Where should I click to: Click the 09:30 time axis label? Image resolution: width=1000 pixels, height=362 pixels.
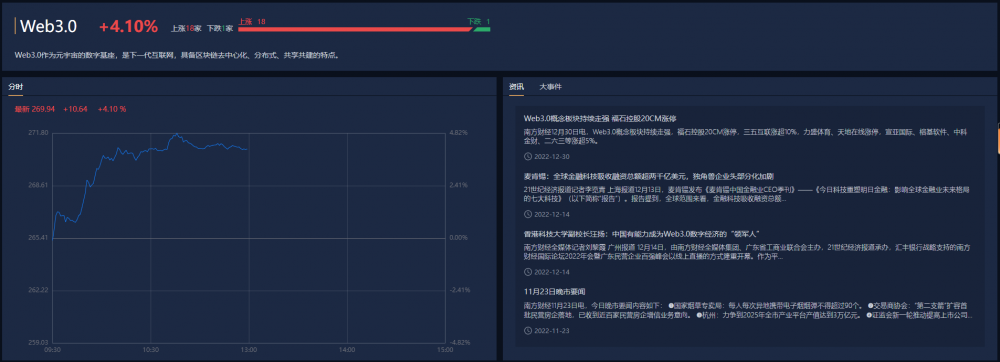point(53,350)
